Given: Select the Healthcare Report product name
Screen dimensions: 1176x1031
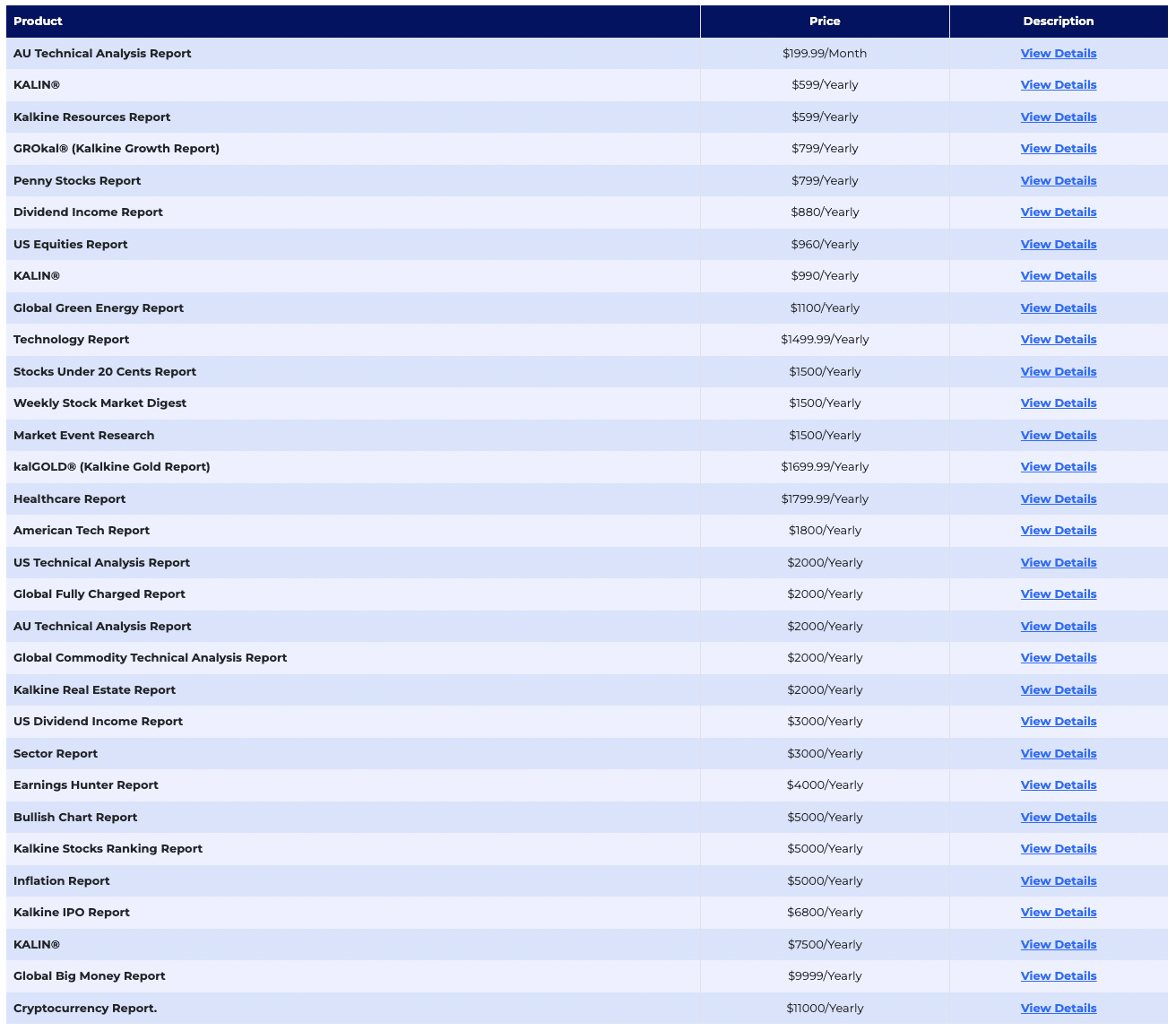Looking at the screenshot, I should point(70,498).
